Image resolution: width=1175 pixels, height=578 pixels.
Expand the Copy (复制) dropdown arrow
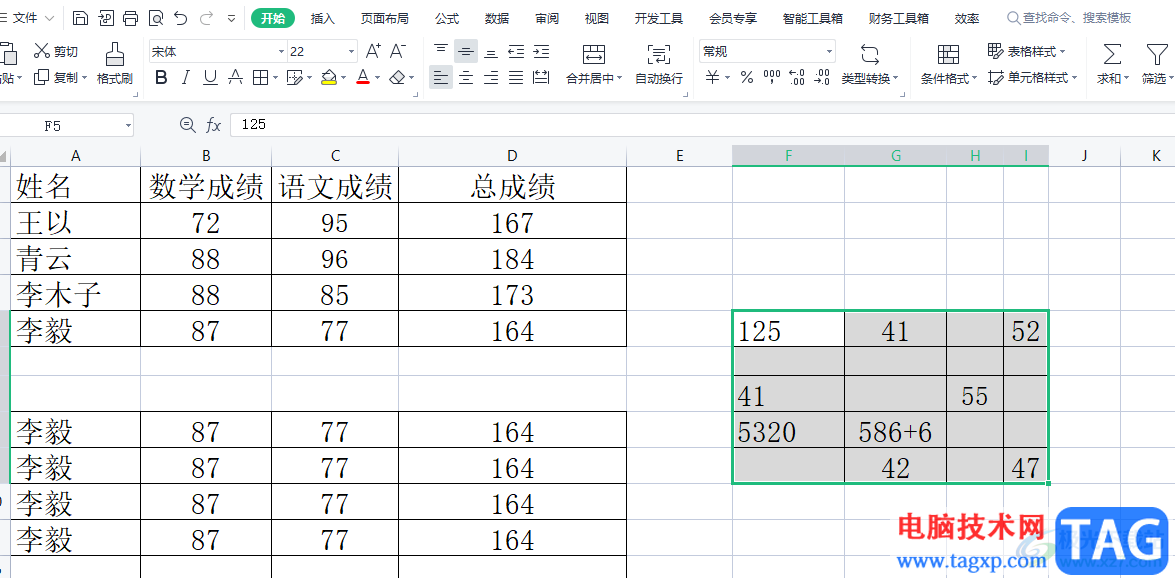(85, 77)
